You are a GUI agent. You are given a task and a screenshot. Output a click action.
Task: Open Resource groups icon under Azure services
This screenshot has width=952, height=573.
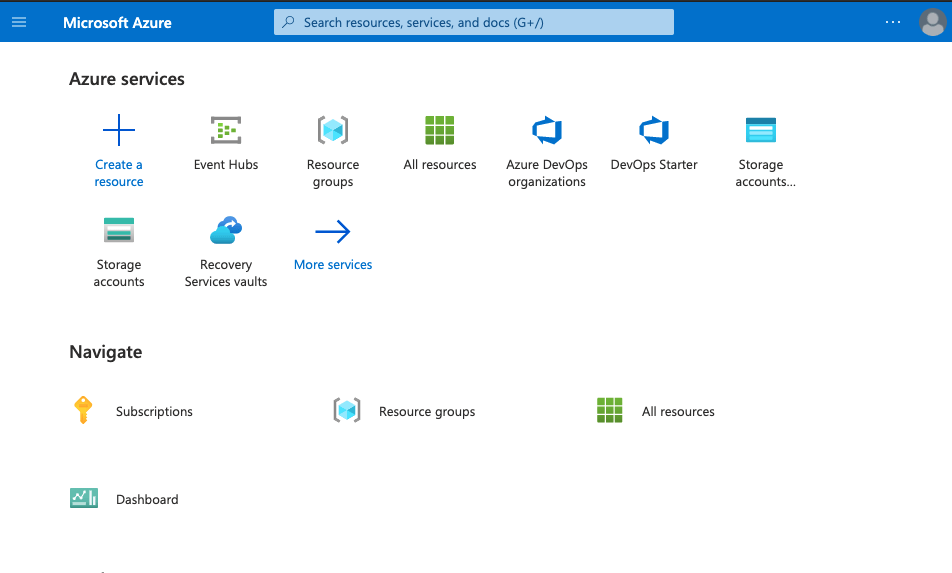(333, 130)
